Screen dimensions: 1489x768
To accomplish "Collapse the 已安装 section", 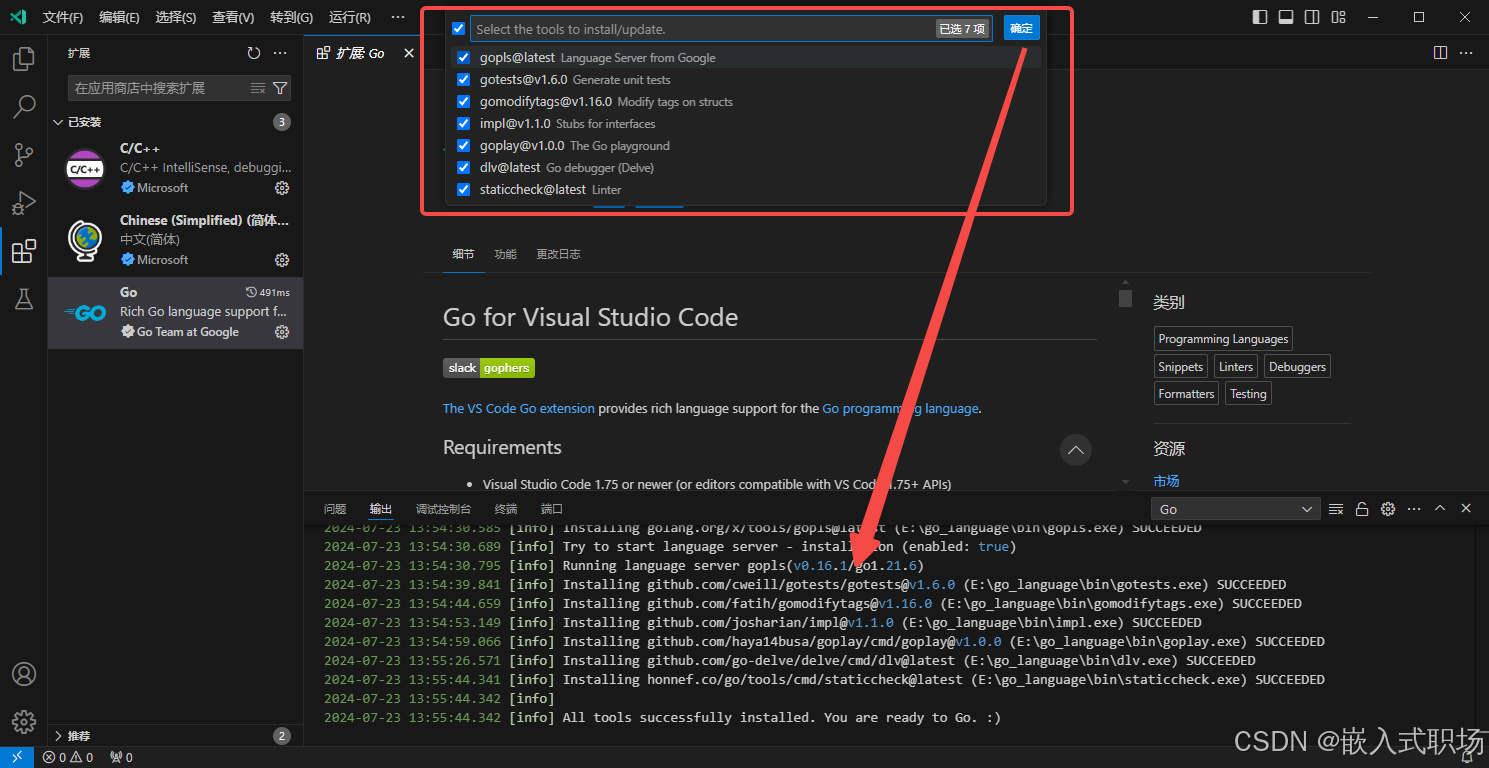I will coord(175,122).
